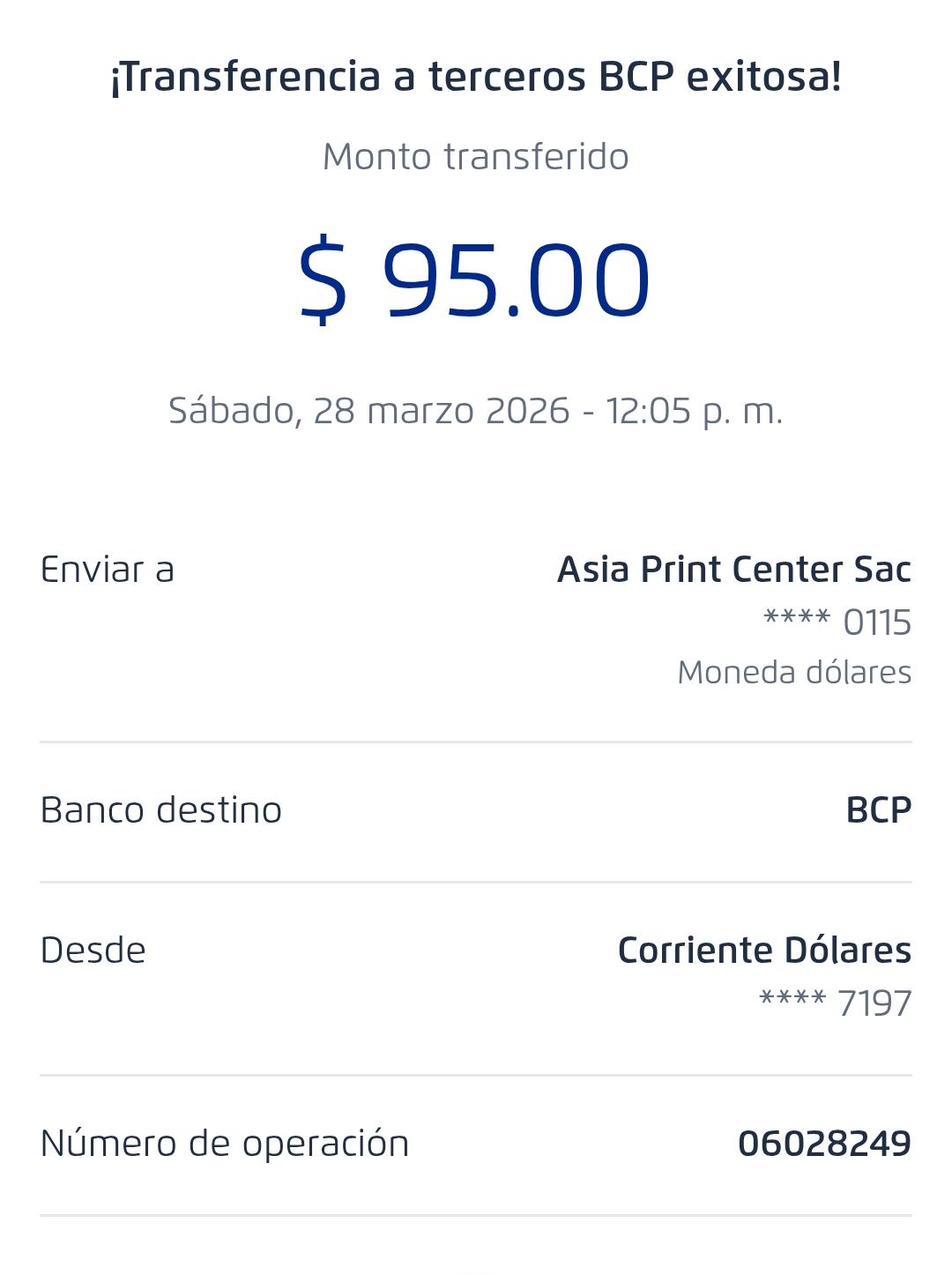Select the "Corriente Dólares" source account
Viewport: 952px width, 1275px height.
764,951
